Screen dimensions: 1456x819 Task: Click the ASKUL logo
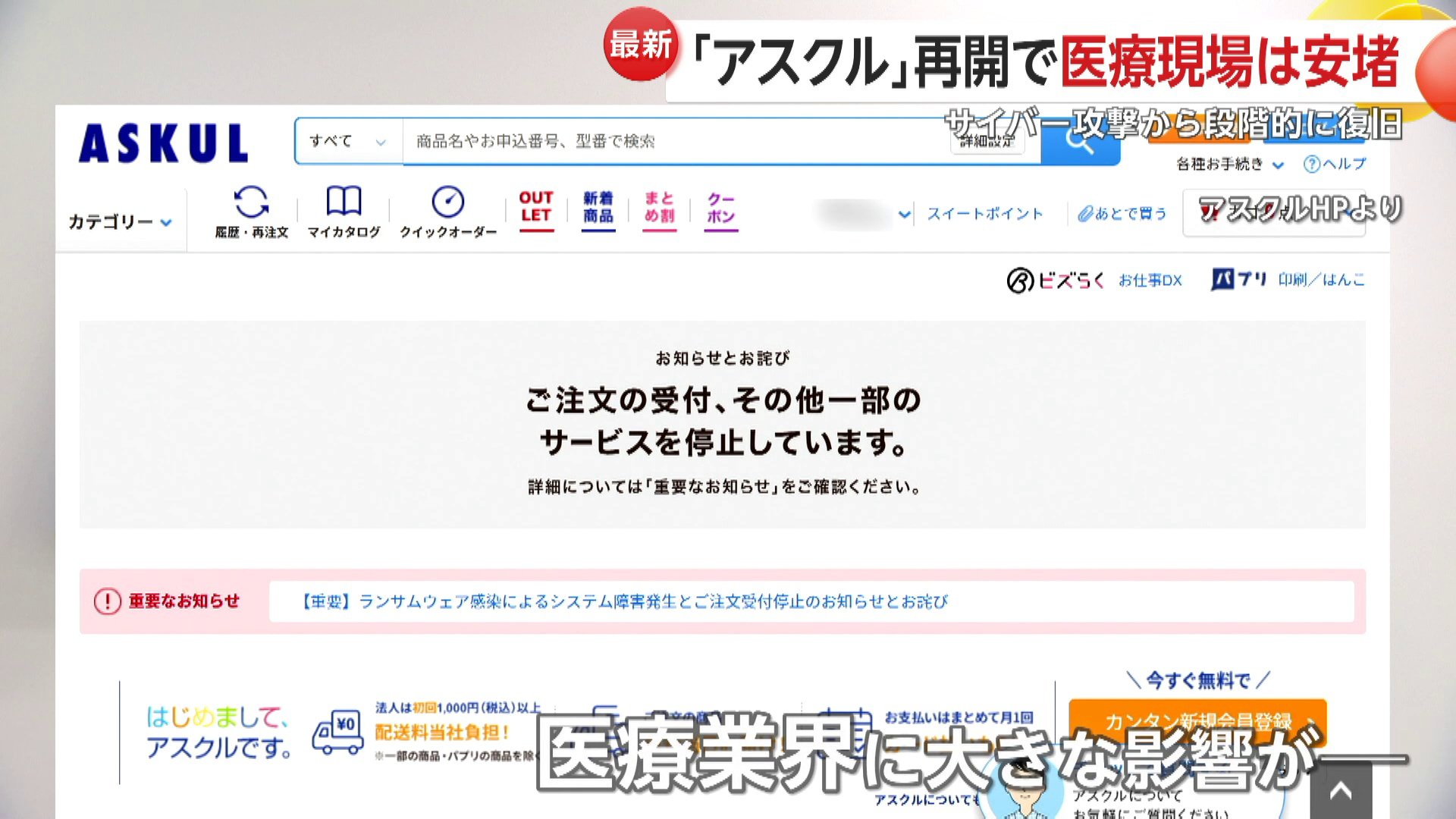(x=163, y=143)
